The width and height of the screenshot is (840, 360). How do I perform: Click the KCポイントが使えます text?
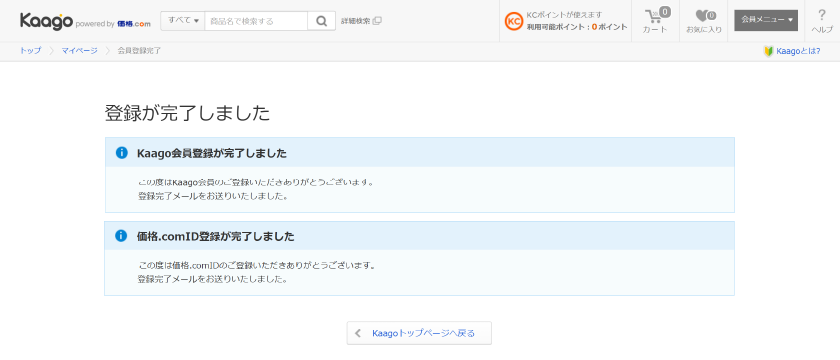coord(564,15)
